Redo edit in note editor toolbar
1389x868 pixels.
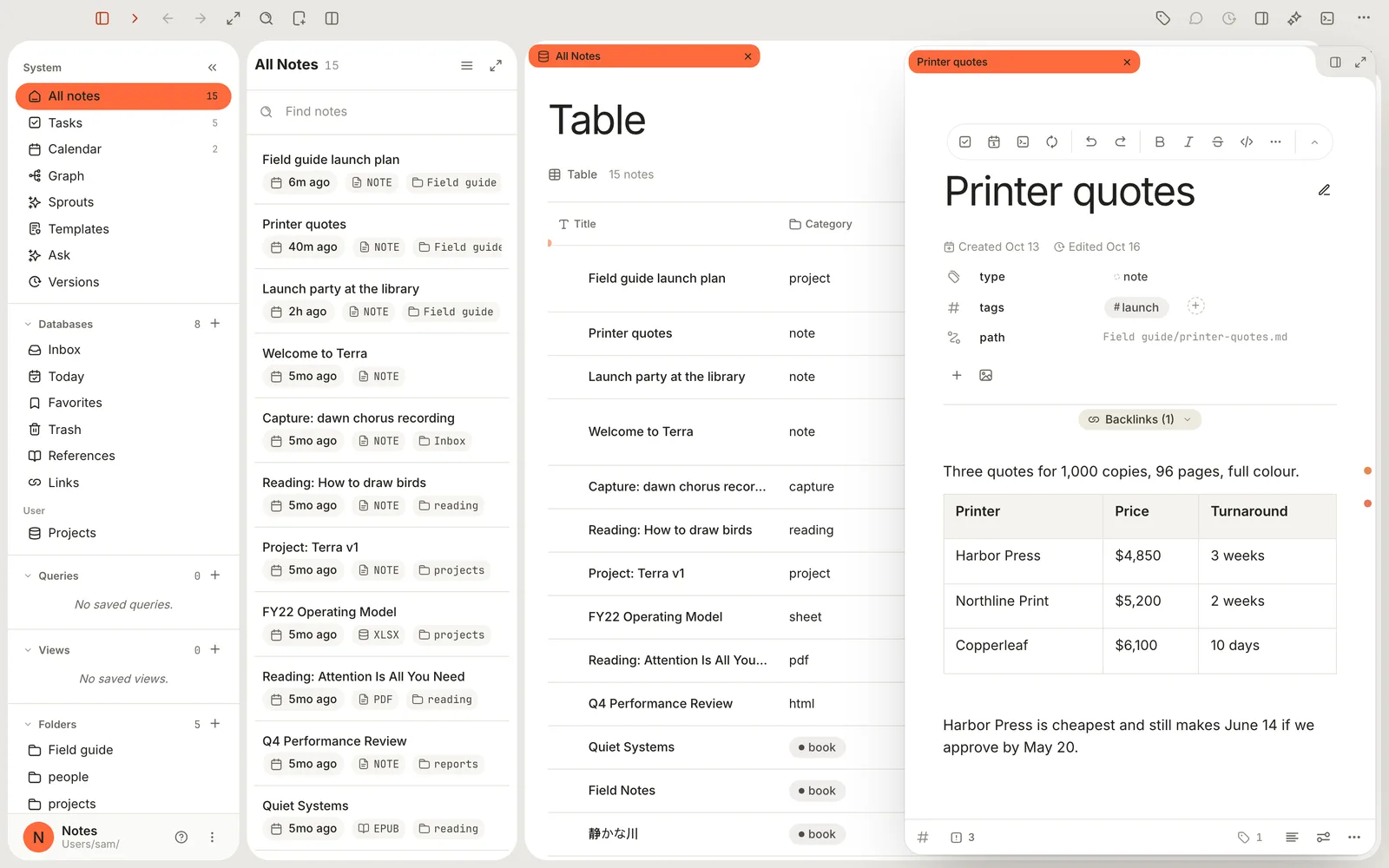coord(1121,141)
